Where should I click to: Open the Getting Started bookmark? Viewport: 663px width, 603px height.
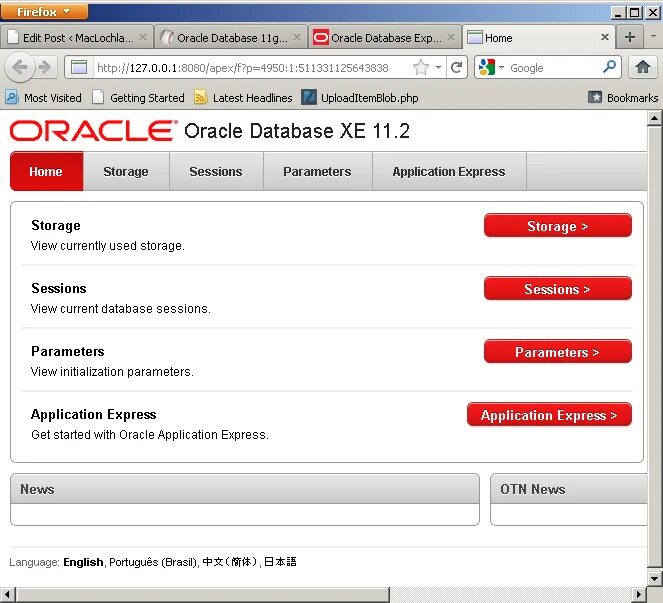coord(139,98)
